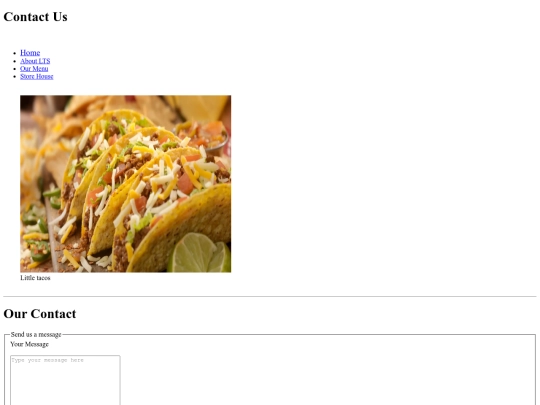Click the lime wedge in the photo

(x=199, y=253)
